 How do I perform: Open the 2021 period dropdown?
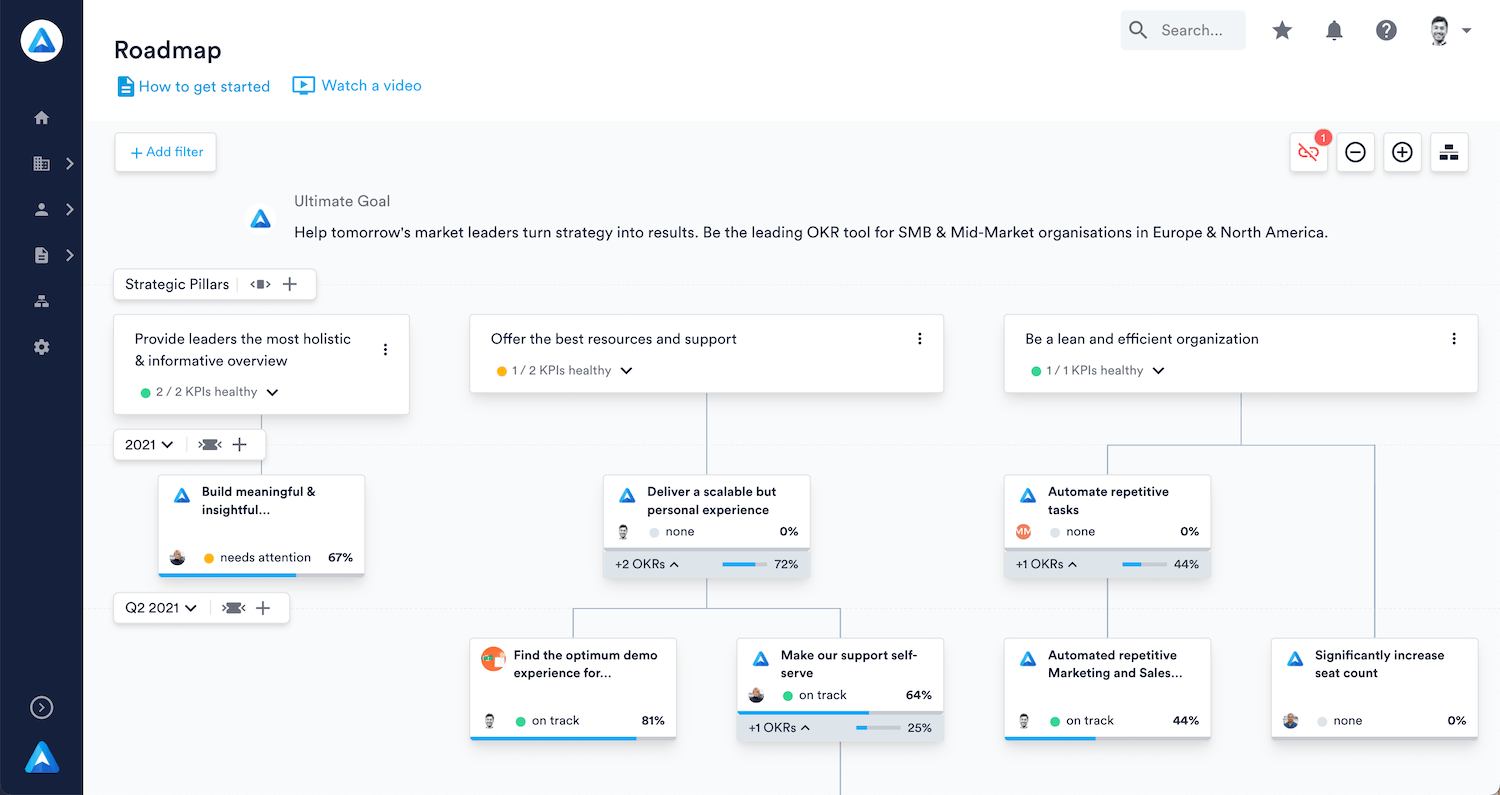pos(149,445)
